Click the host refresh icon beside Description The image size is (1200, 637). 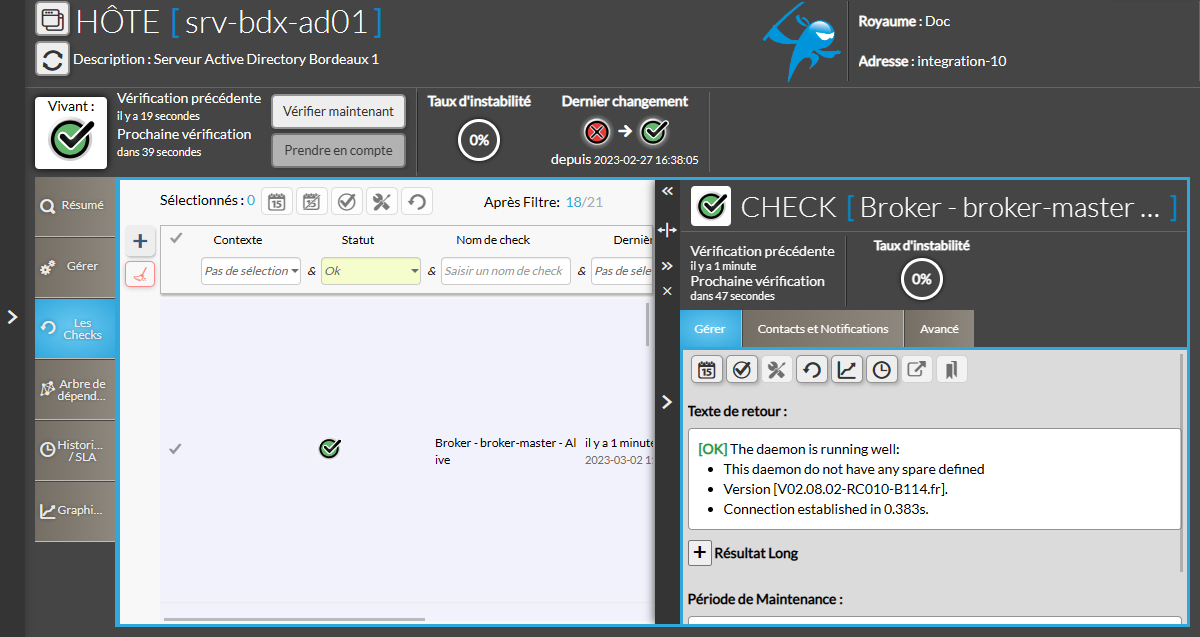52,59
